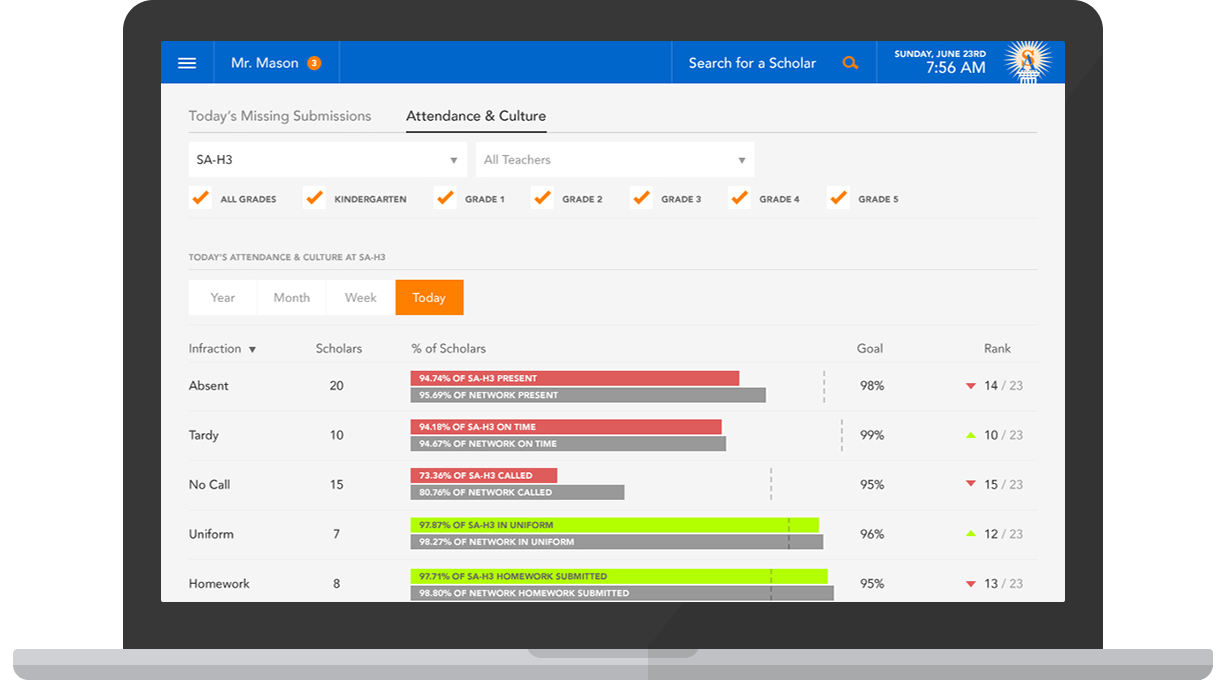Toggle the KINDERGARTEN checkbox off
The width and height of the screenshot is (1227, 680).
[x=314, y=198]
